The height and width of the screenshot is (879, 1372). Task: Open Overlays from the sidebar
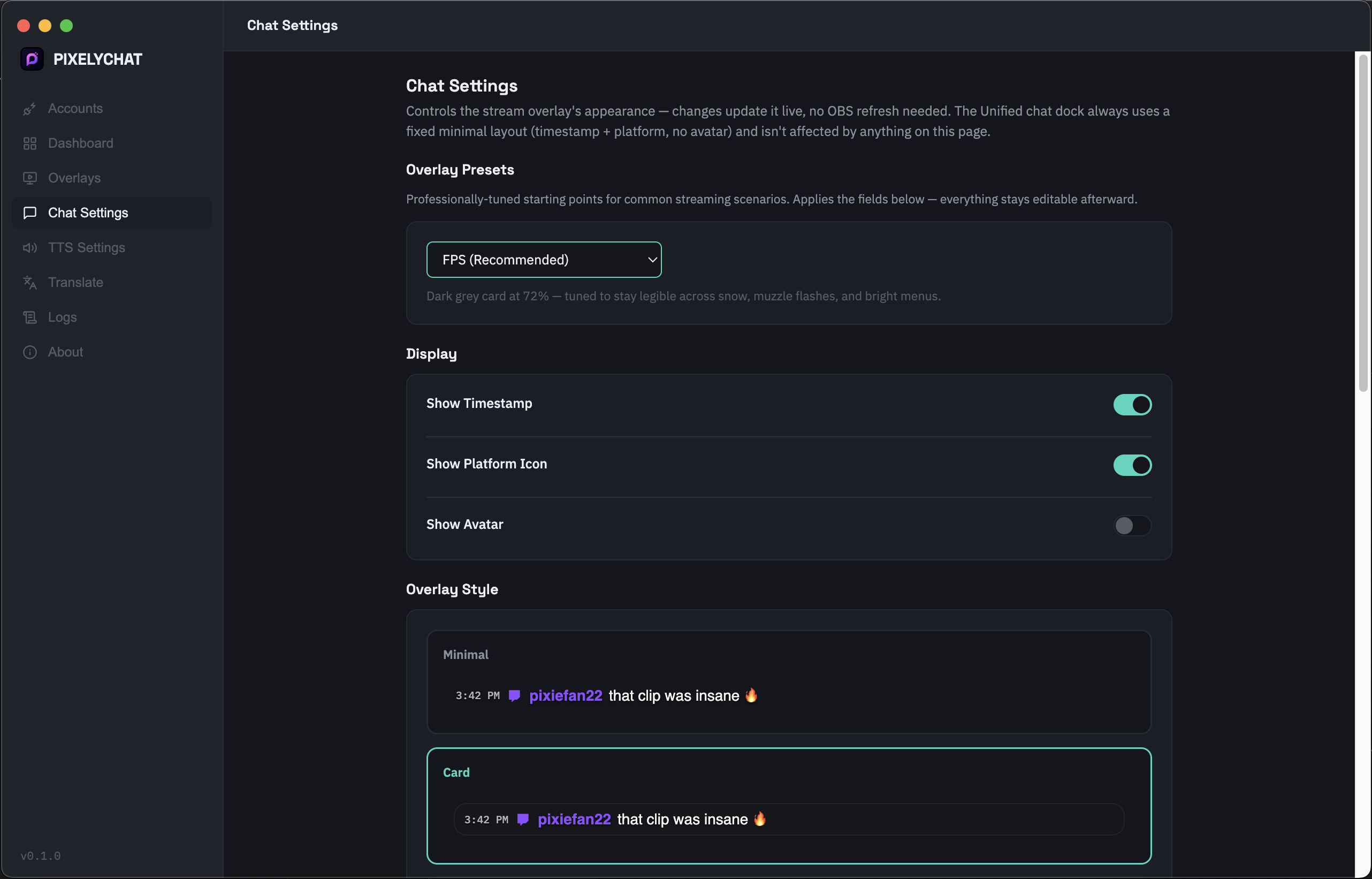112,178
